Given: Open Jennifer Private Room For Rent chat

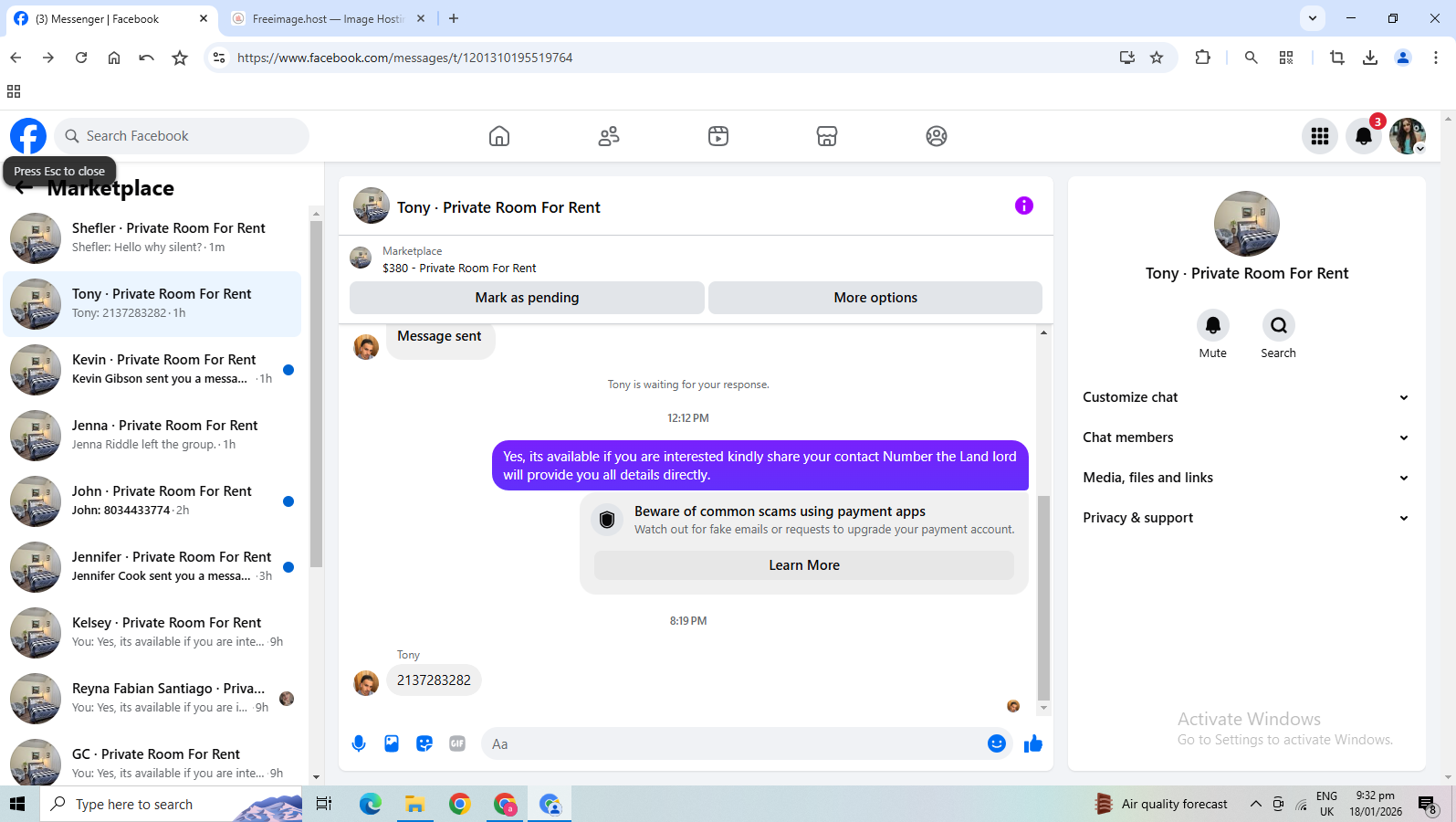Looking at the screenshot, I should point(152,566).
